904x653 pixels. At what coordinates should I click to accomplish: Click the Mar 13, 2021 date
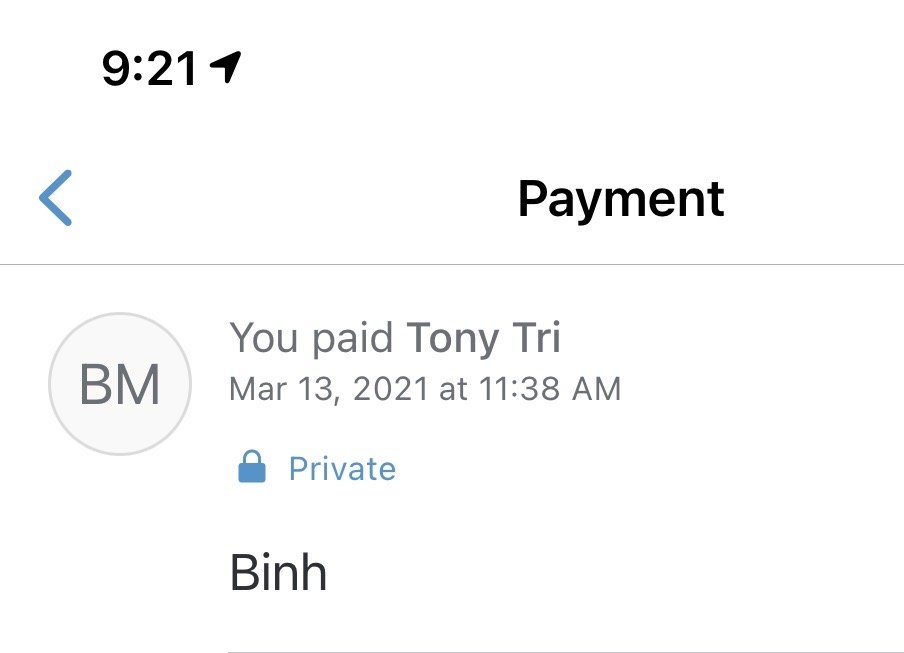(329, 389)
